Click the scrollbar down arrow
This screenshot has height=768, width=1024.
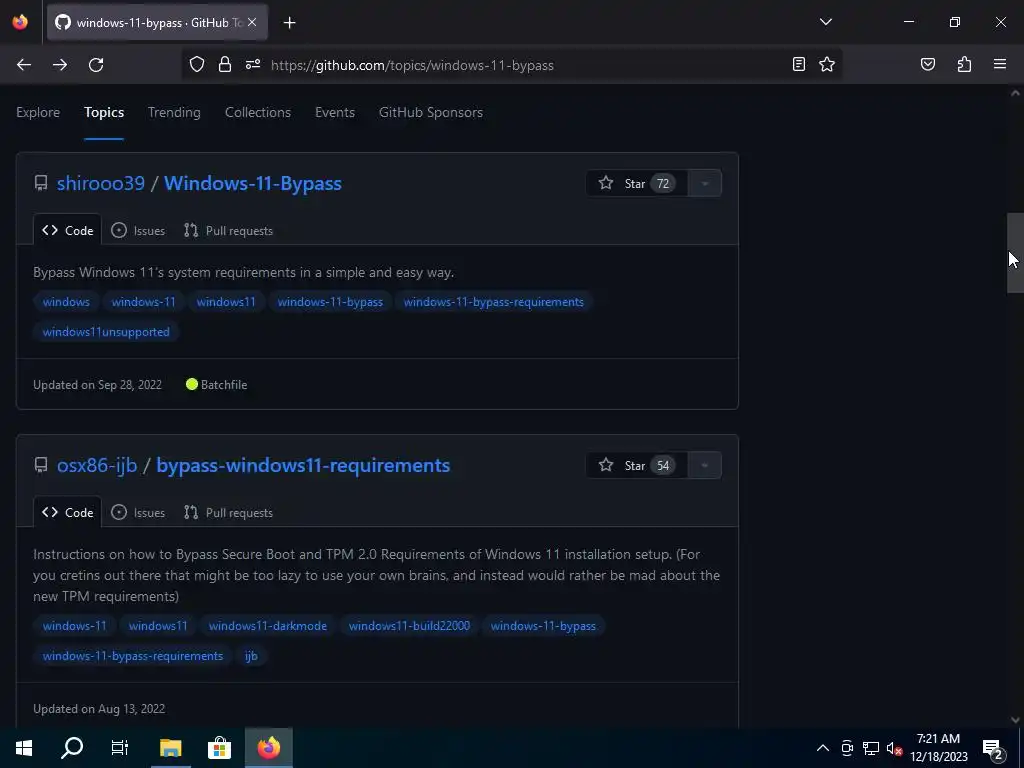1015,720
